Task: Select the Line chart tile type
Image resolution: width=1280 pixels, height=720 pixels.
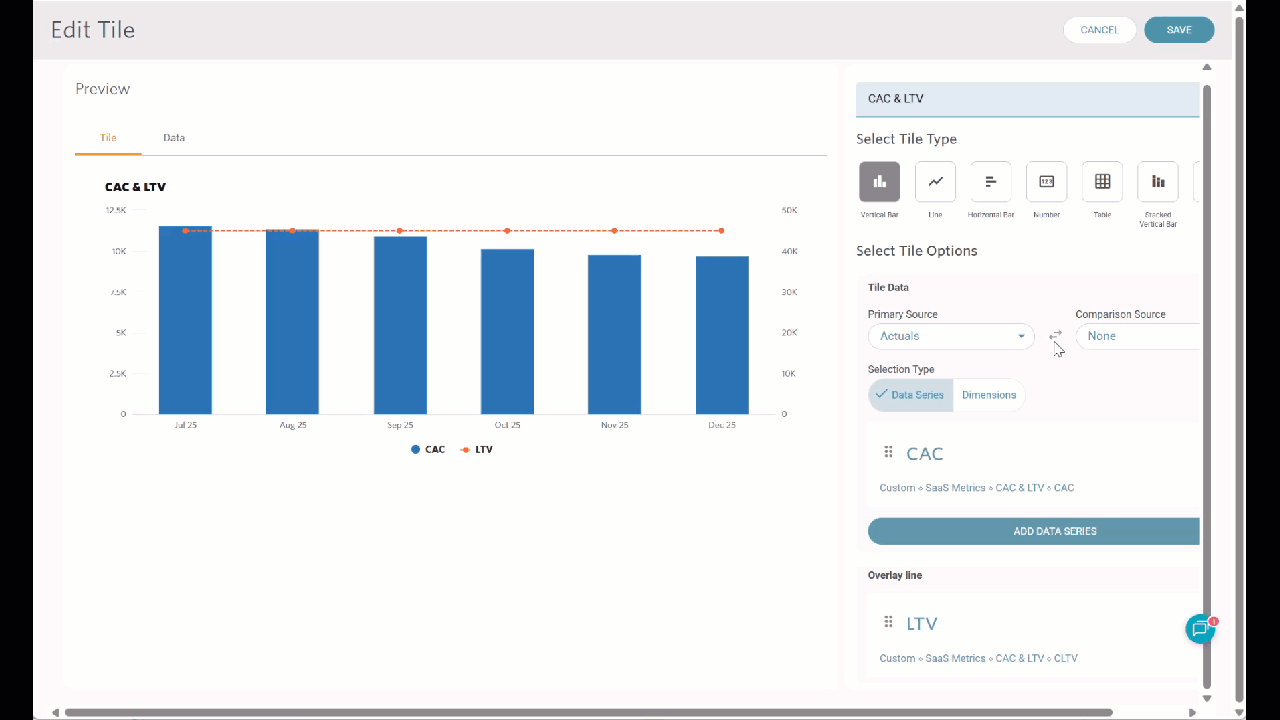Action: click(935, 182)
